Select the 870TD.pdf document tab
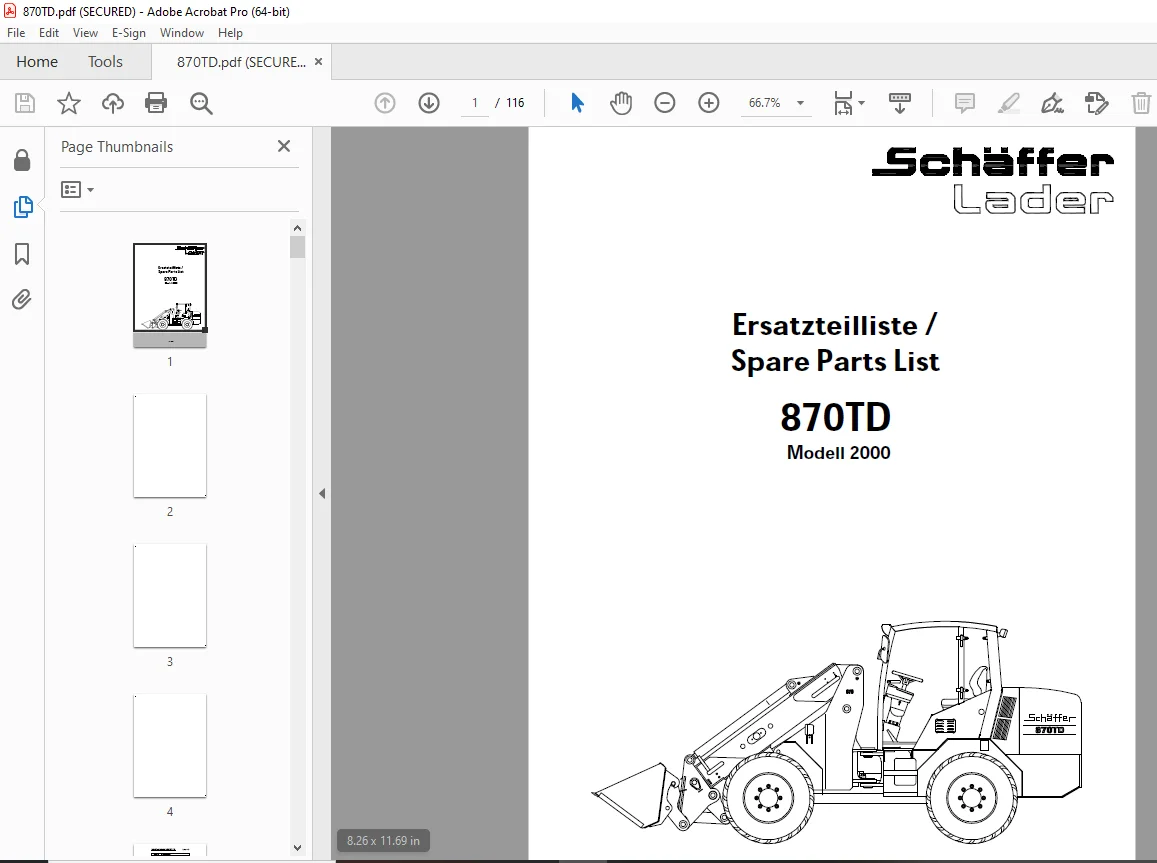The height and width of the screenshot is (863, 1157). point(241,62)
